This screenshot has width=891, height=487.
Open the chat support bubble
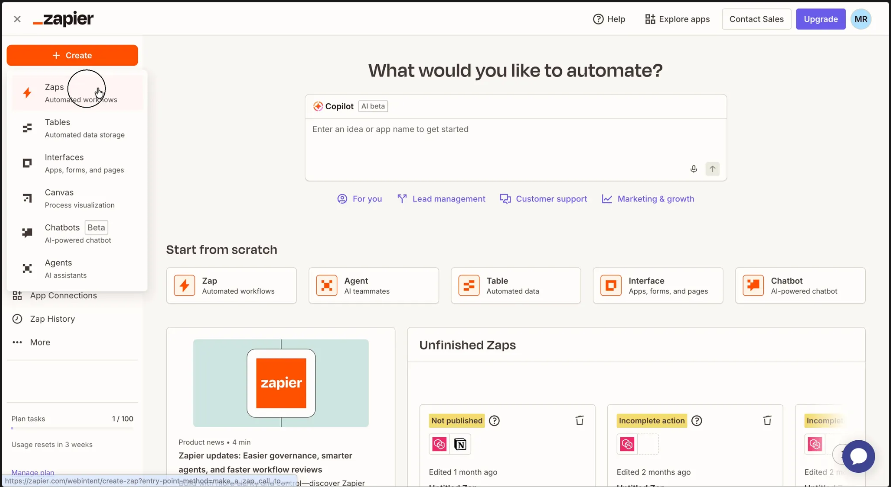[x=857, y=456]
